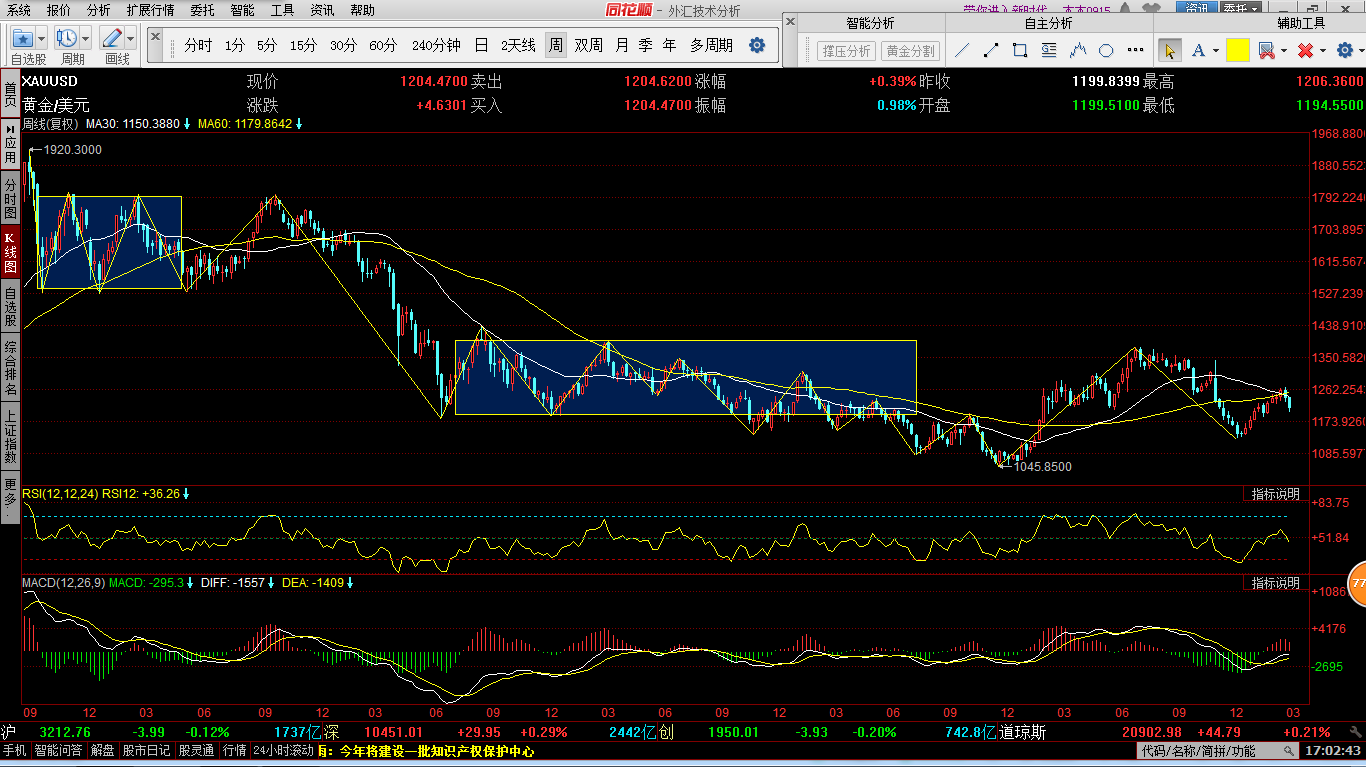
Task: Open the 帮助 menu
Action: pos(362,10)
